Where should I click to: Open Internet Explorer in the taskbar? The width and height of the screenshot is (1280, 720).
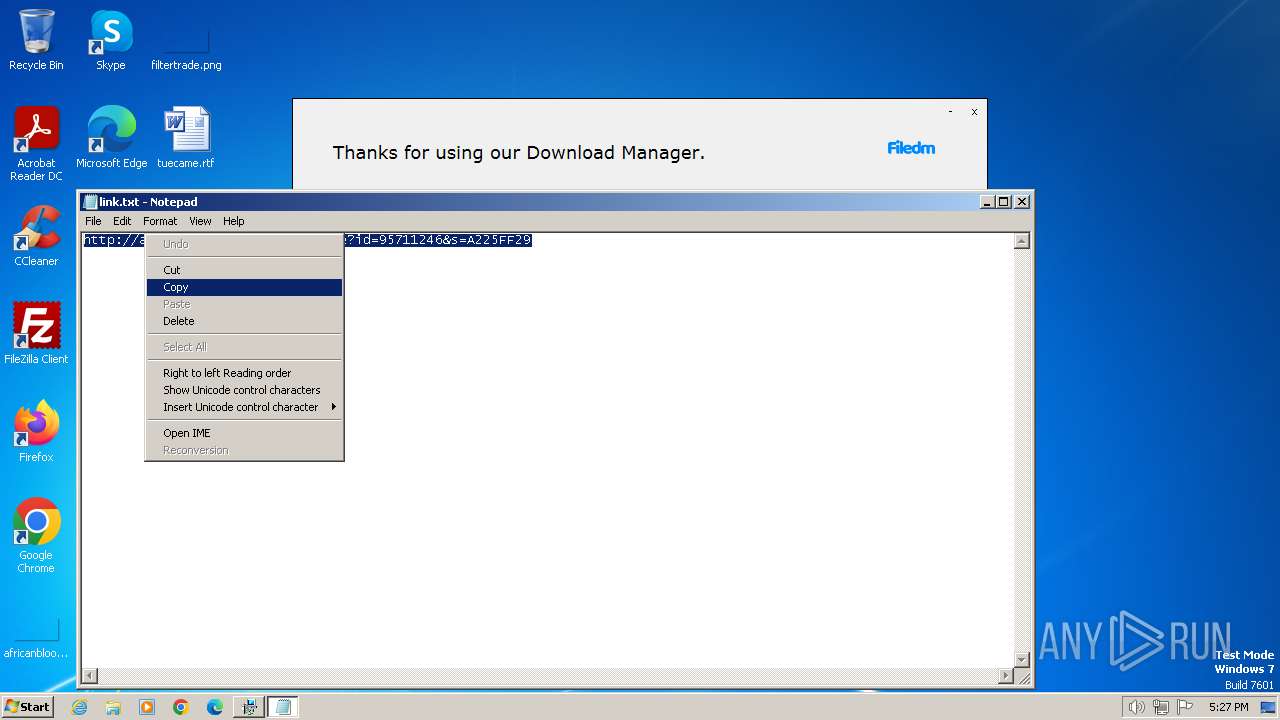(x=79, y=707)
